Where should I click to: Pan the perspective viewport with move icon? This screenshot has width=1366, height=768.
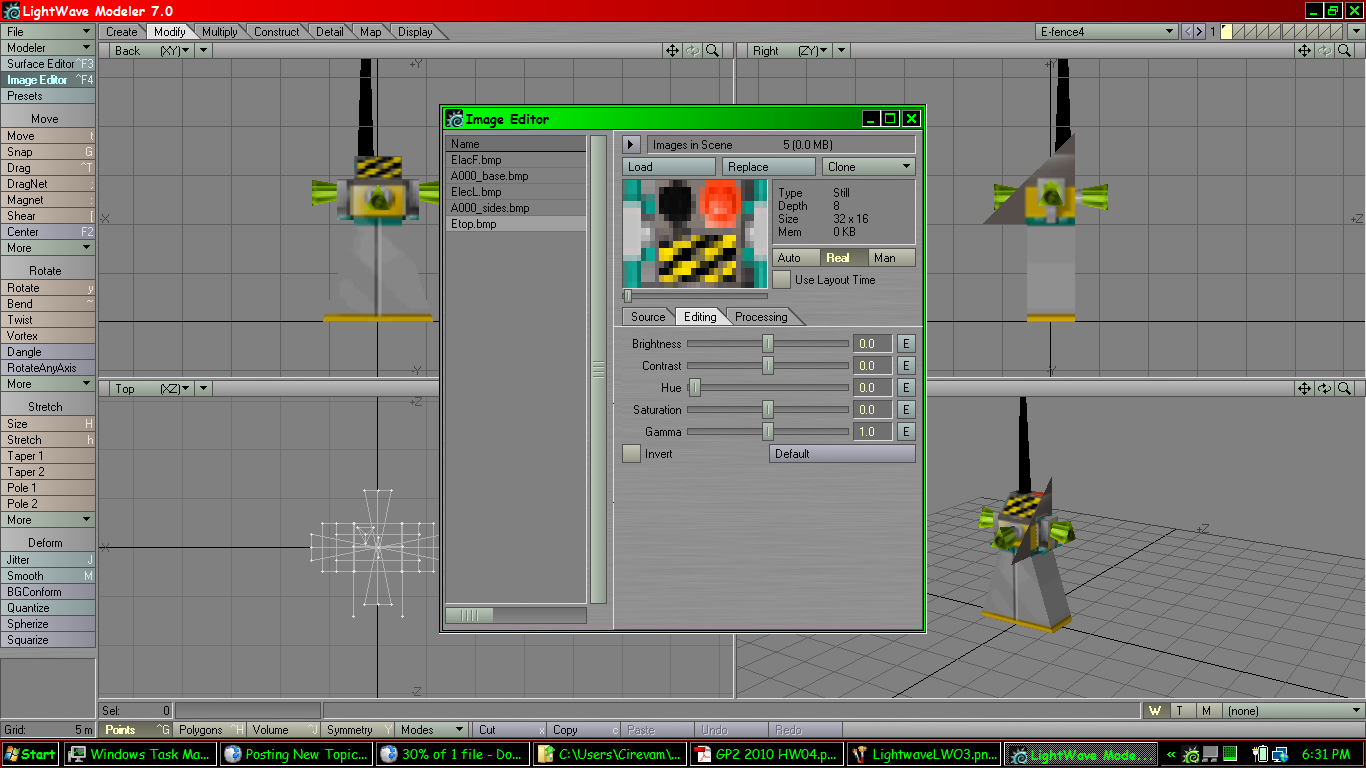(1305, 388)
